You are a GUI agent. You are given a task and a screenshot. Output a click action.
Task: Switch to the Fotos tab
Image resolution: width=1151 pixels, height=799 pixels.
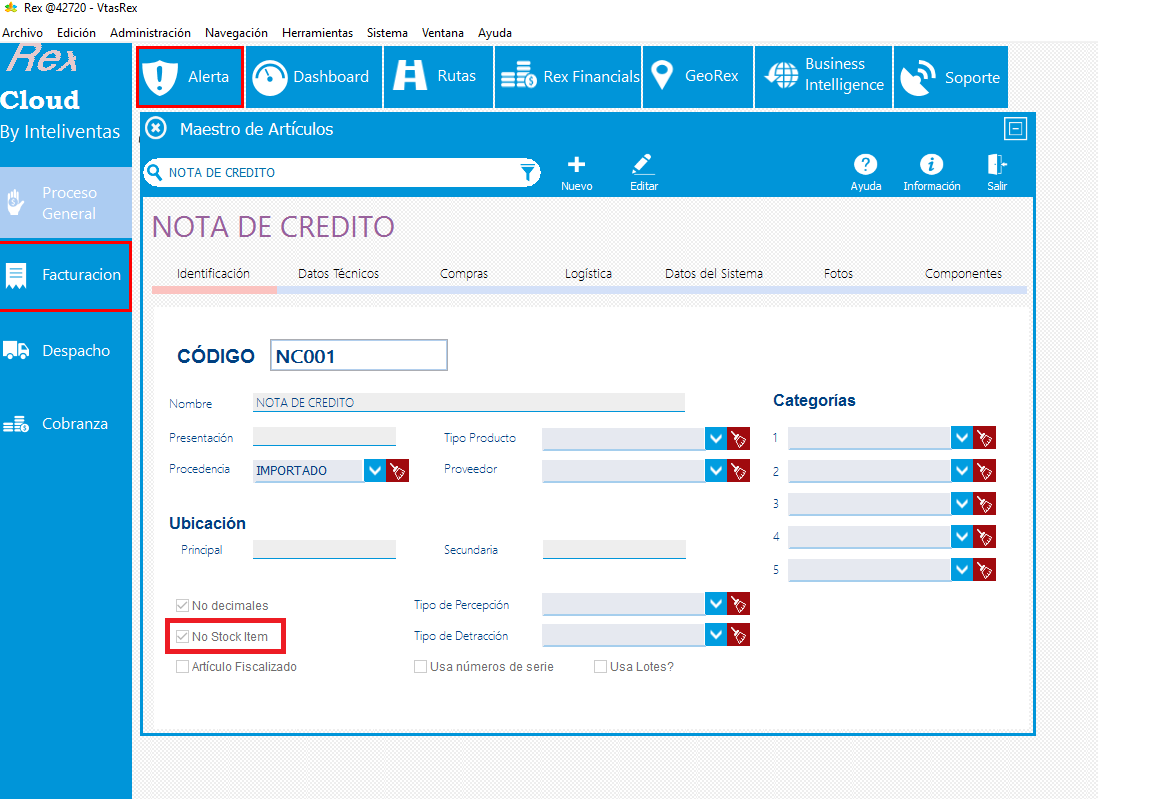click(x=838, y=274)
